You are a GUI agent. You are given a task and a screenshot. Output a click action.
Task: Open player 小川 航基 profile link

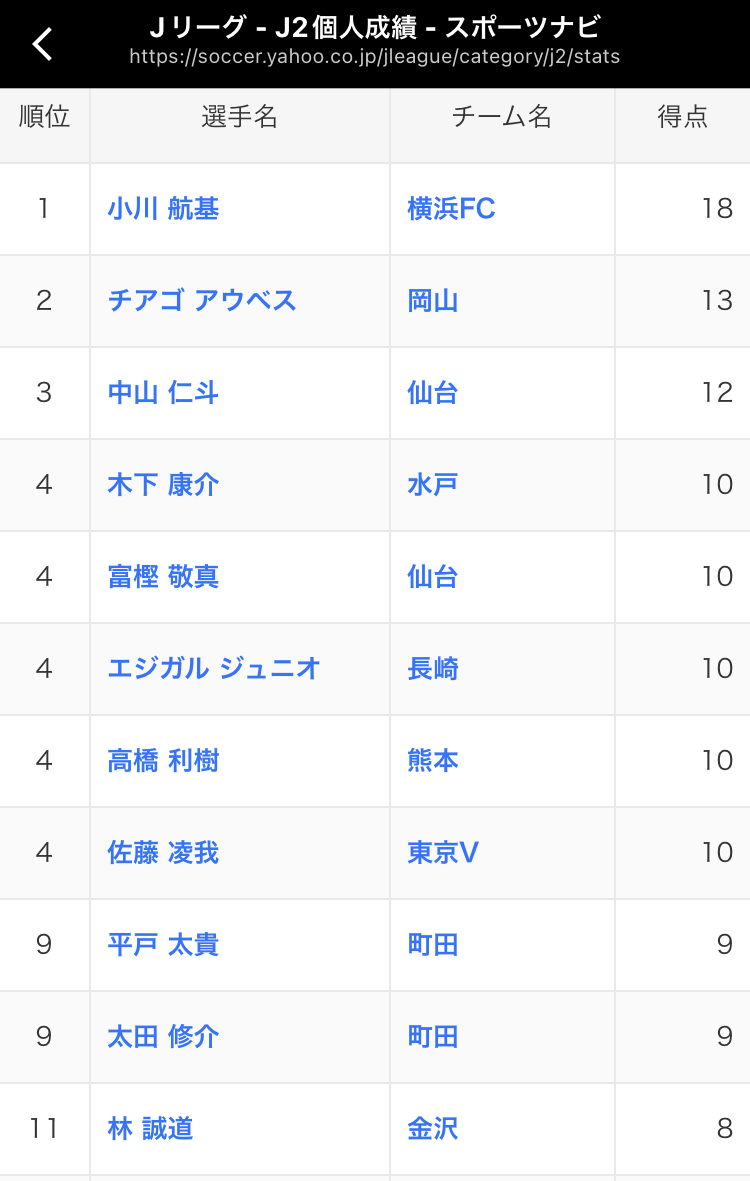(163, 209)
